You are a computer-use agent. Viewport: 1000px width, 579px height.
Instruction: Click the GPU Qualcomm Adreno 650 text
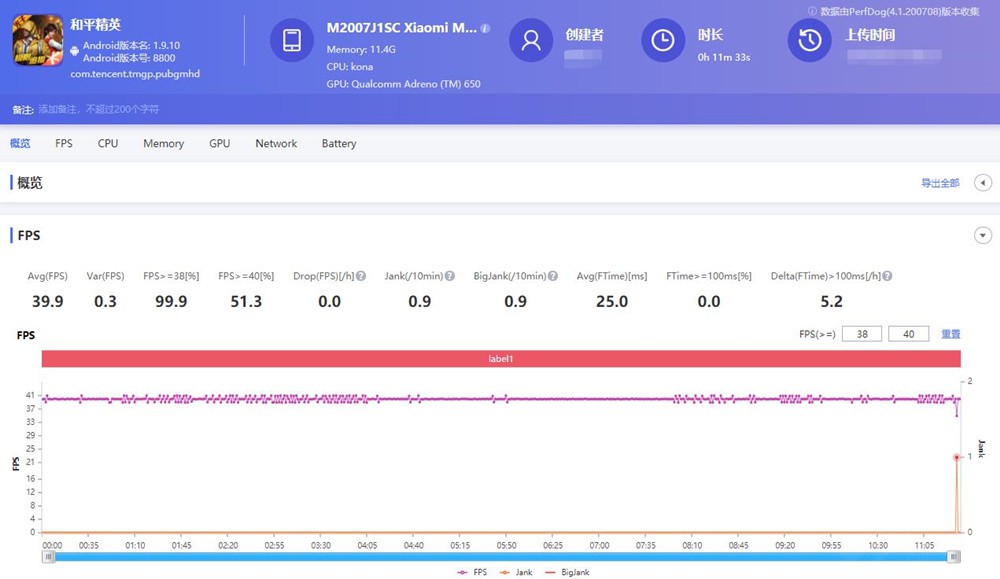tap(403, 84)
